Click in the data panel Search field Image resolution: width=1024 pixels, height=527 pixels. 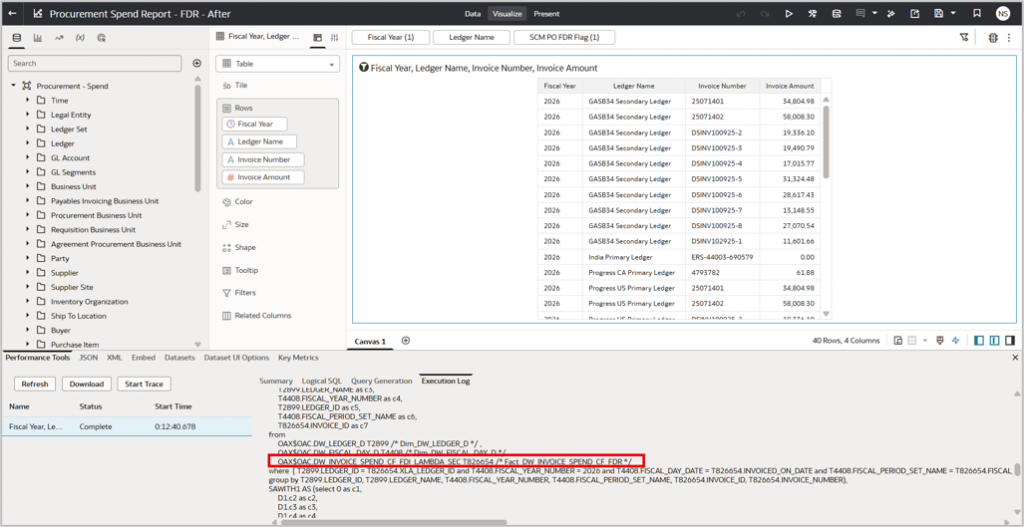95,63
